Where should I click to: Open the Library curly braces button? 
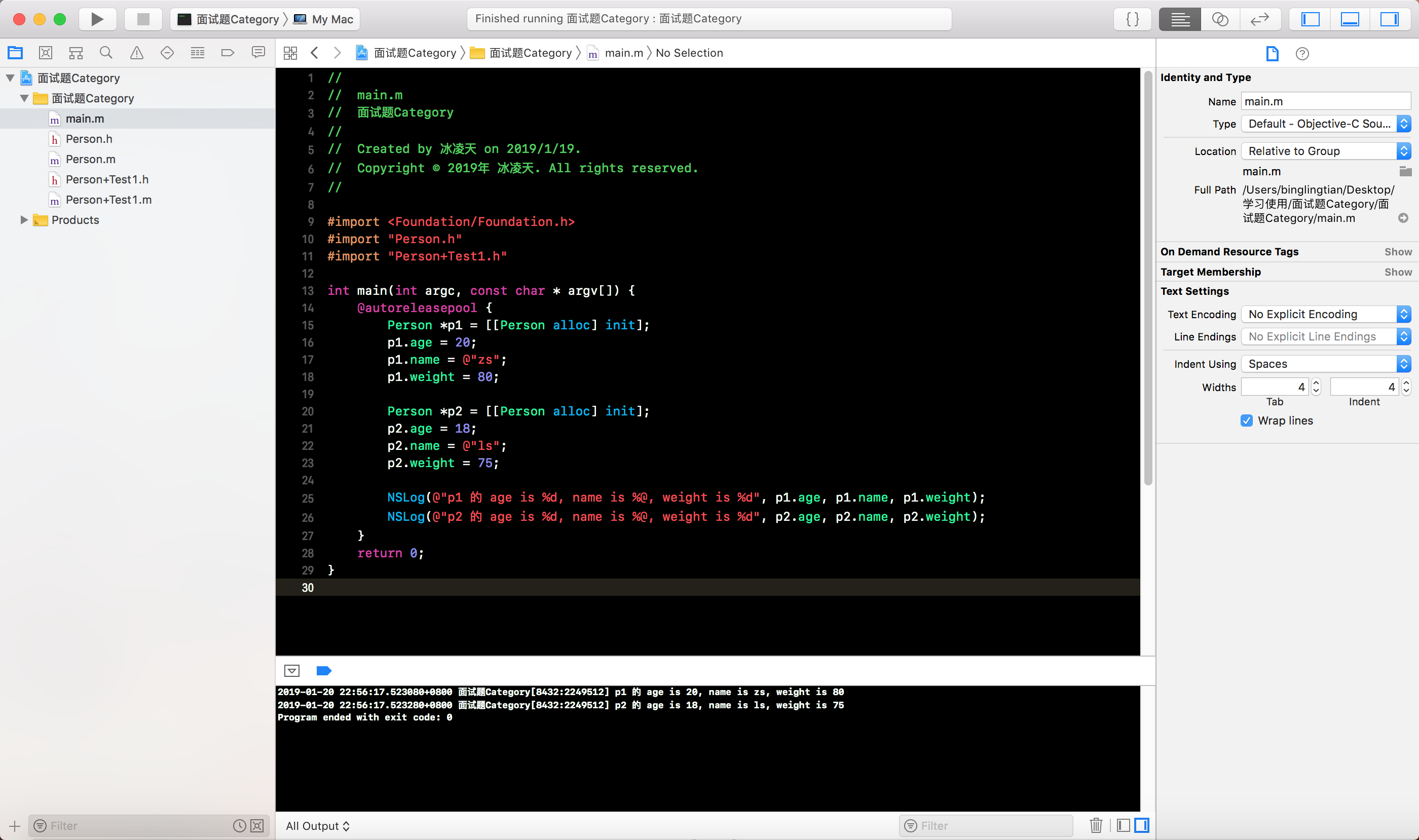point(1133,19)
